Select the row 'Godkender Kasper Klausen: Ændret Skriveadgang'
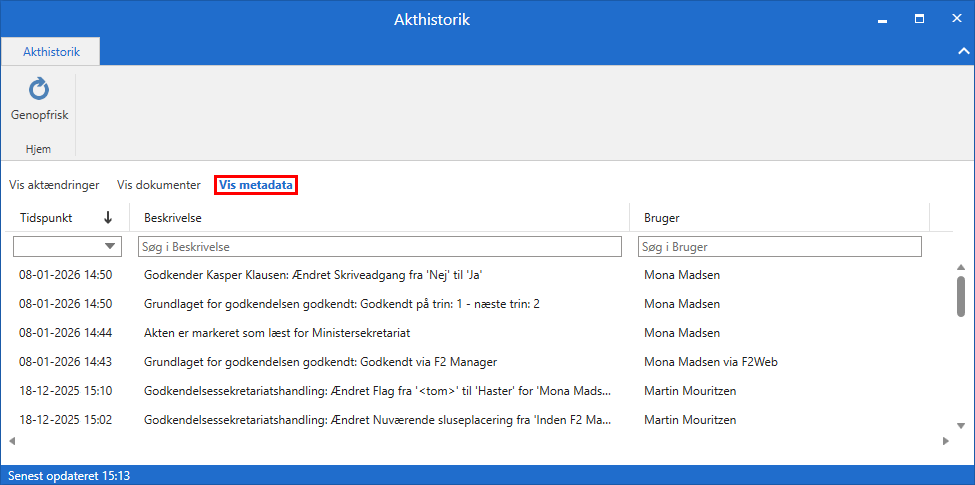 click(x=478, y=274)
